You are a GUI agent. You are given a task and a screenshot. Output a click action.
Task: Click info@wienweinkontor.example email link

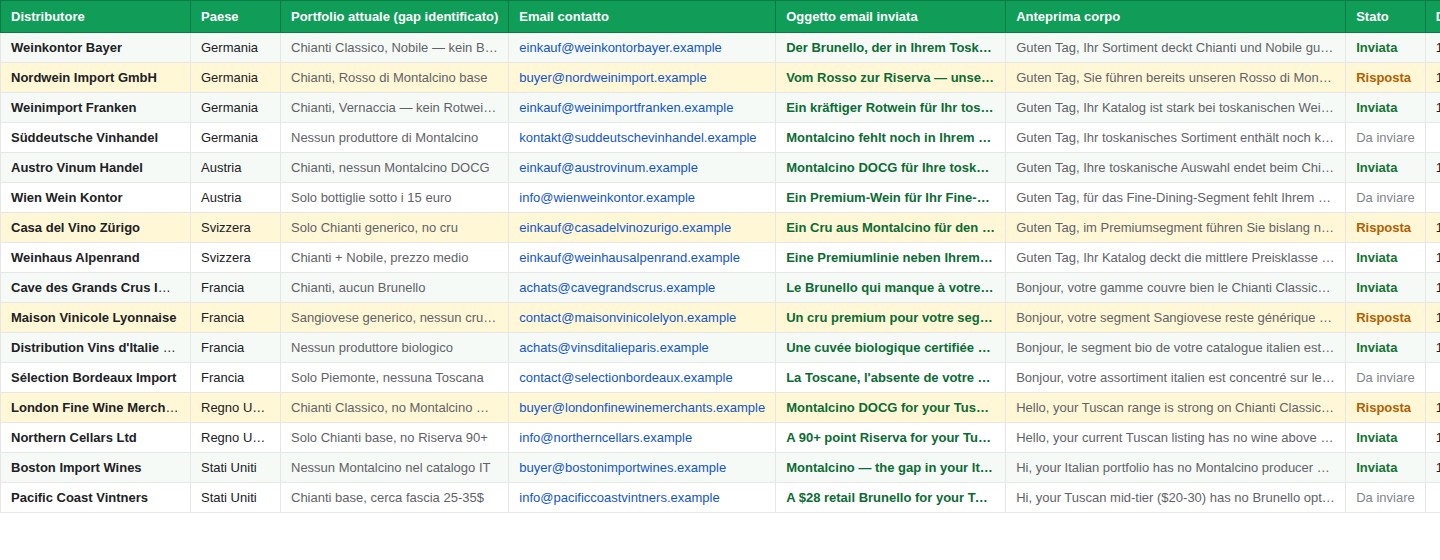tap(607, 198)
